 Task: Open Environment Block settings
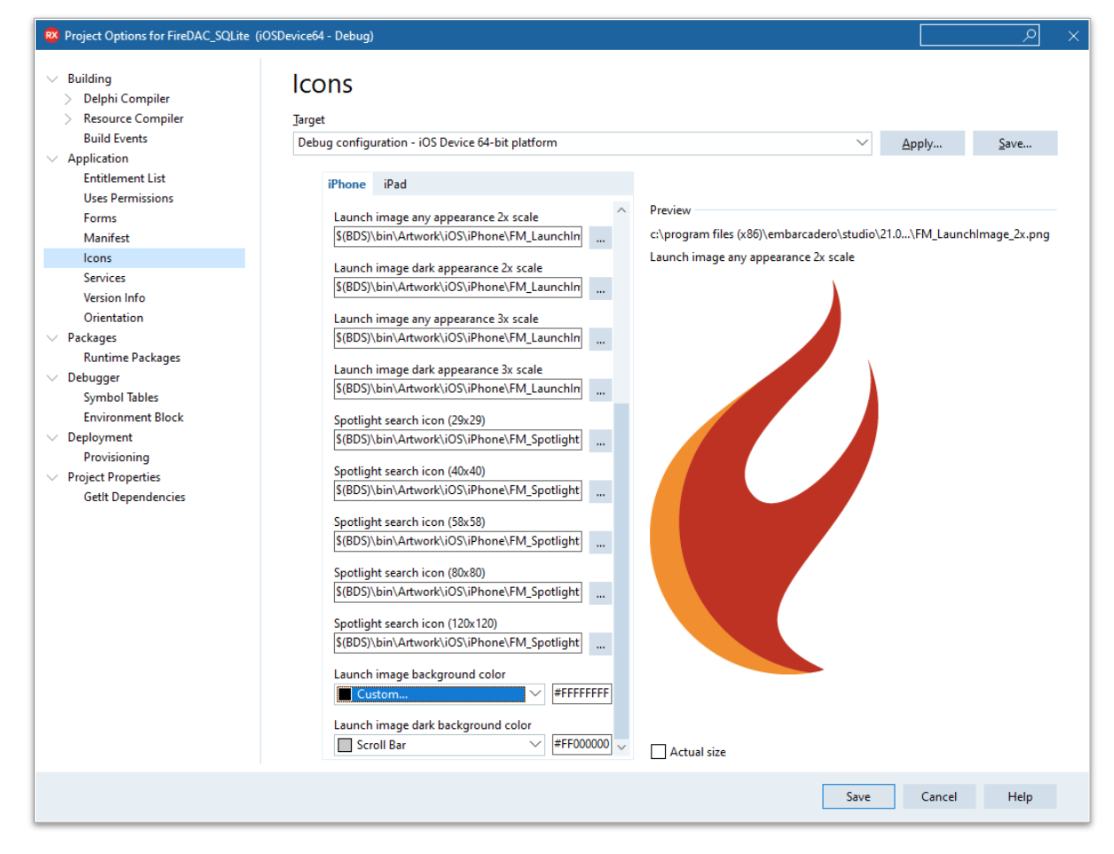click(134, 417)
